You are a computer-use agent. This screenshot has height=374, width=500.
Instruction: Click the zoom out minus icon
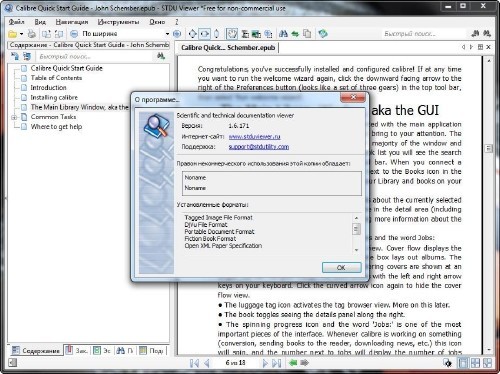pyautogui.click(x=74, y=34)
